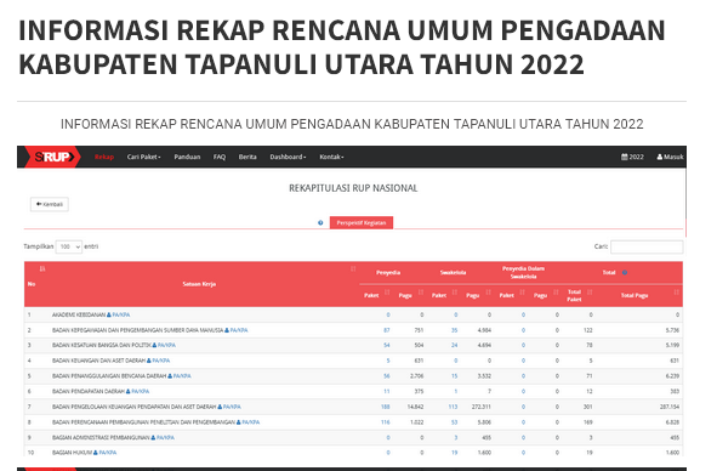This screenshot has height=471, width=717.
Task: Click the blue help icon near Perspektif Kegiatan
Action: 320,223
